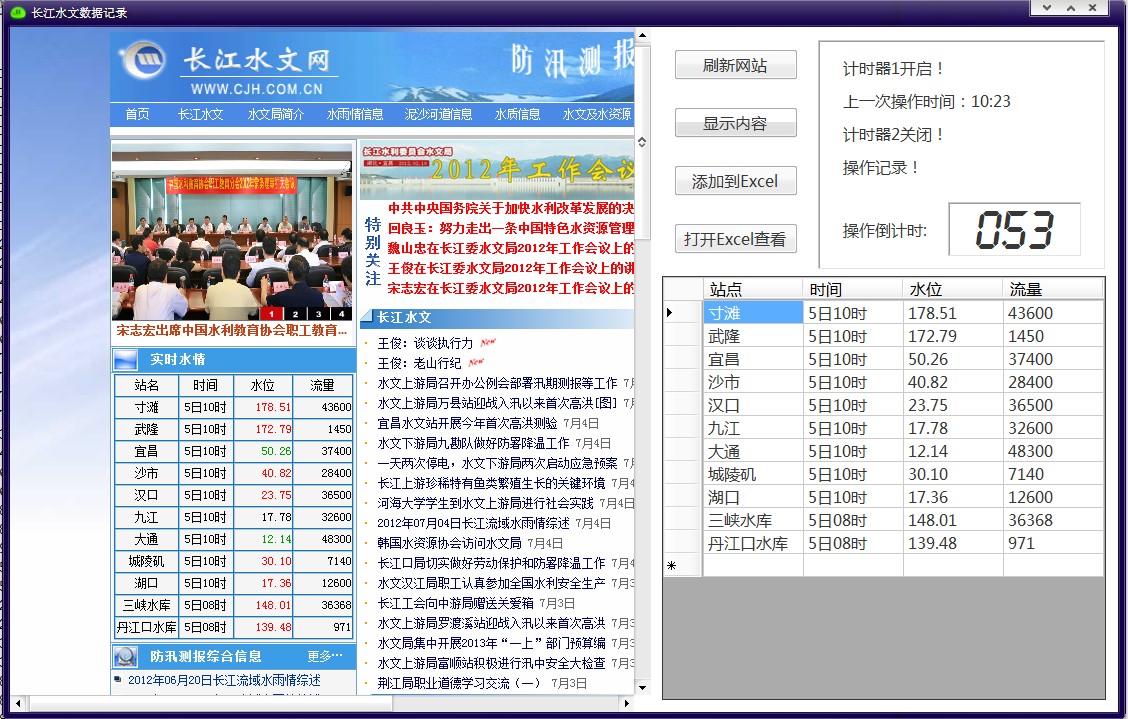Select slide 2 in the photo carousel
The height and width of the screenshot is (719, 1128).
[295, 313]
